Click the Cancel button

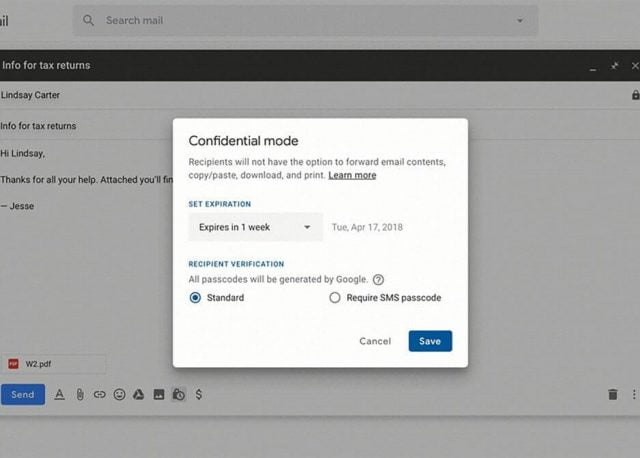375,341
